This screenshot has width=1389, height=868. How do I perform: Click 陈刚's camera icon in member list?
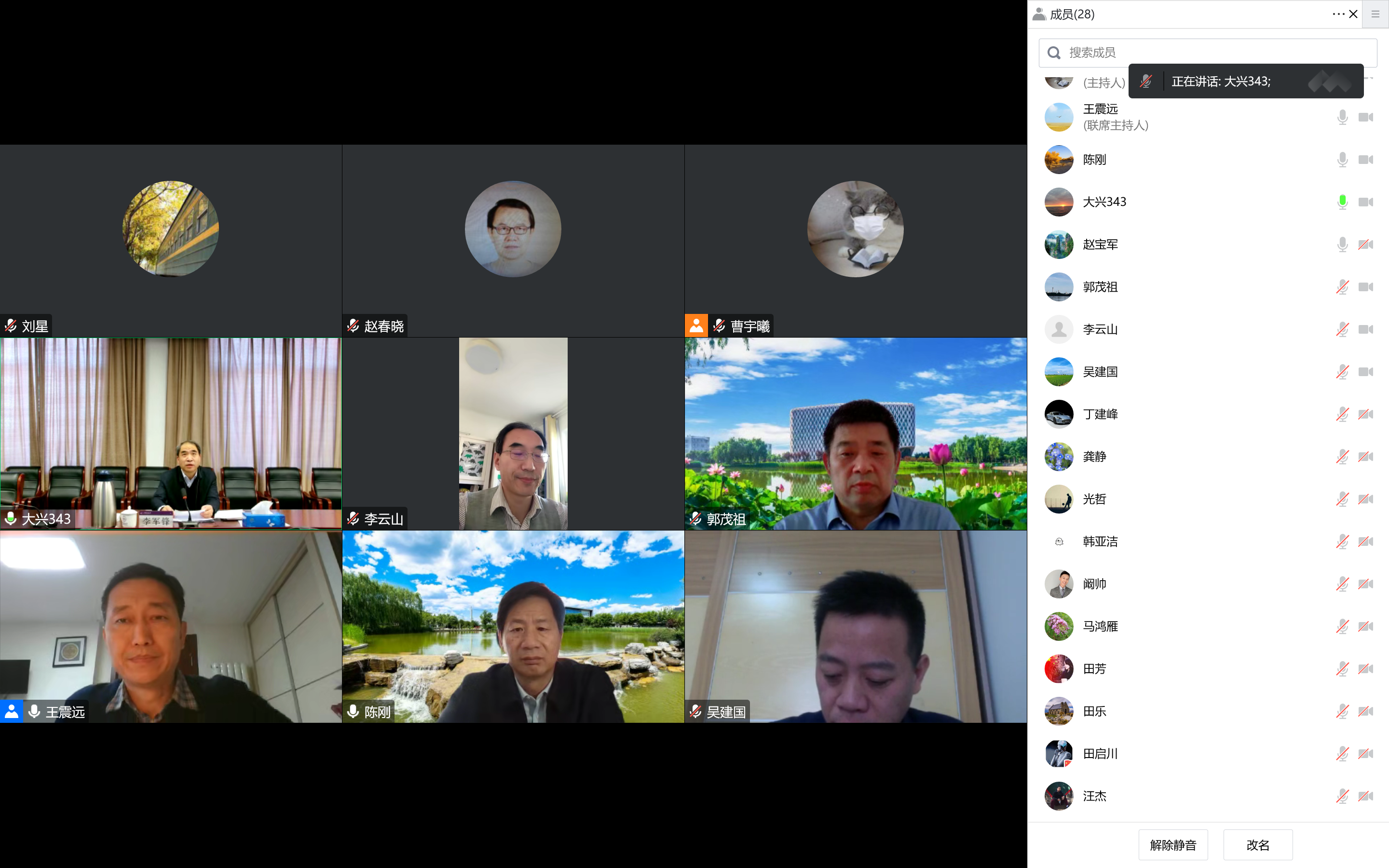pyautogui.click(x=1365, y=160)
